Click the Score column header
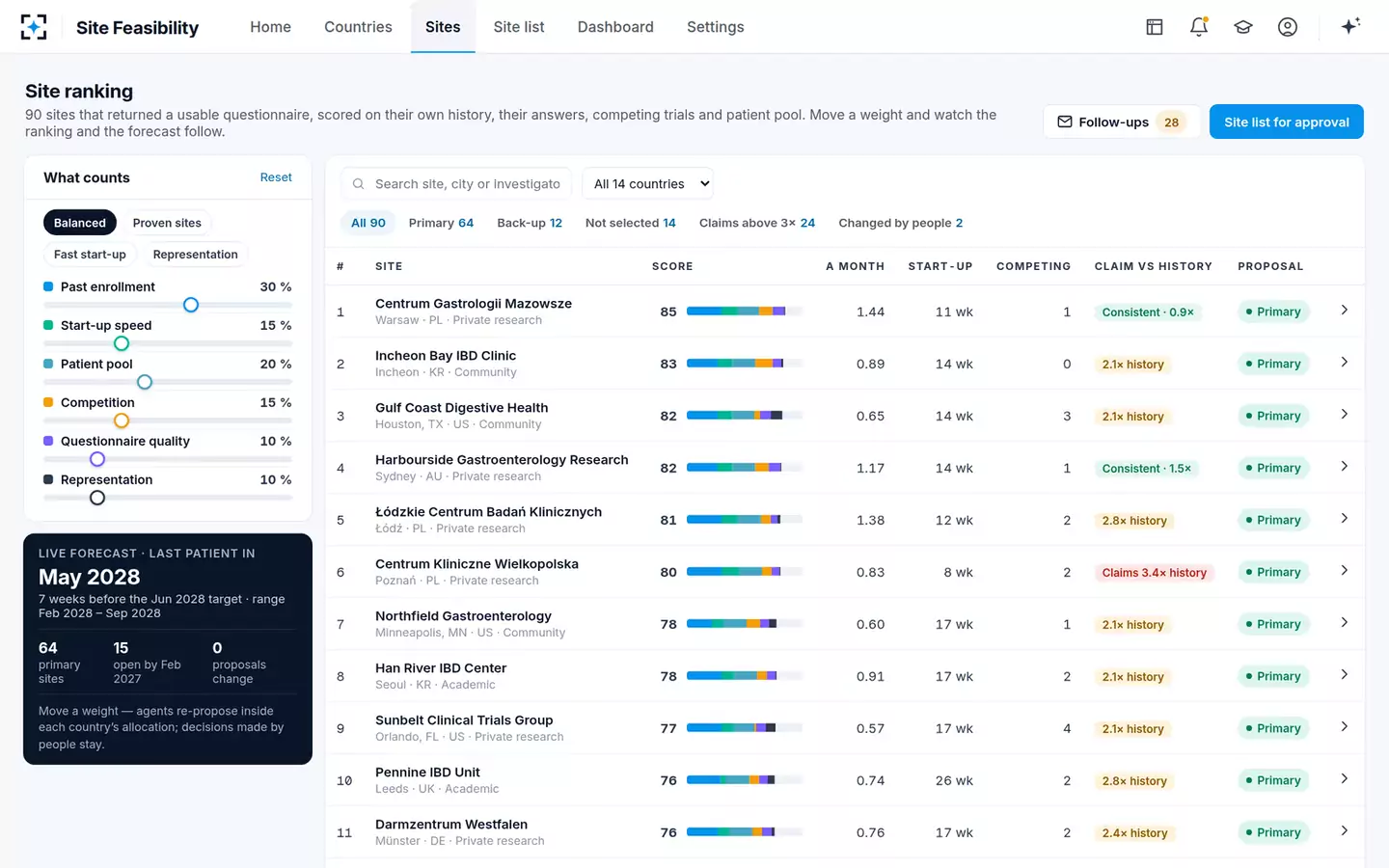 [672, 266]
